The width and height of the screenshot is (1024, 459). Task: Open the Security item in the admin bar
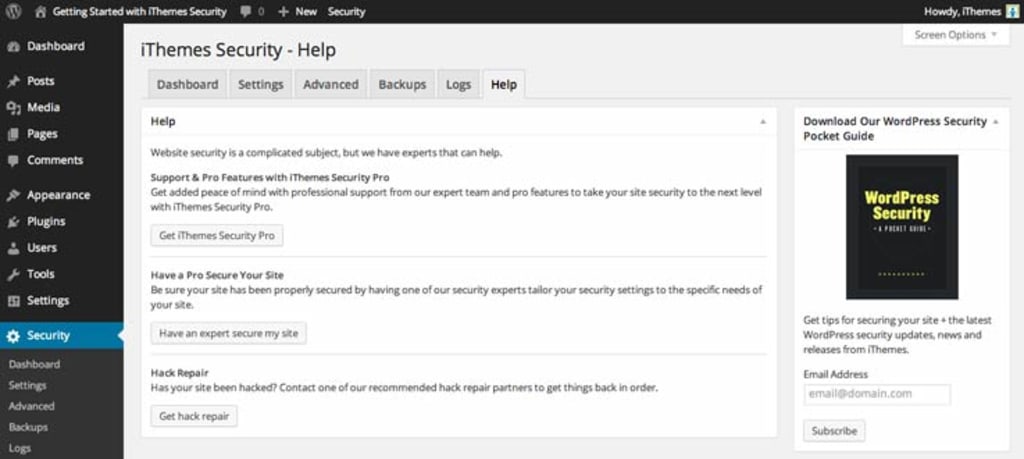click(x=347, y=12)
